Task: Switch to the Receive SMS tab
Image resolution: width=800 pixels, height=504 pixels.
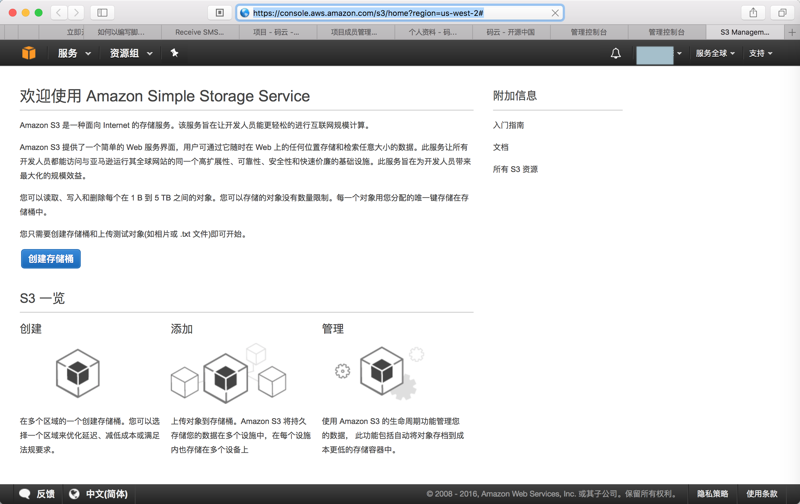Action: pyautogui.click(x=199, y=32)
